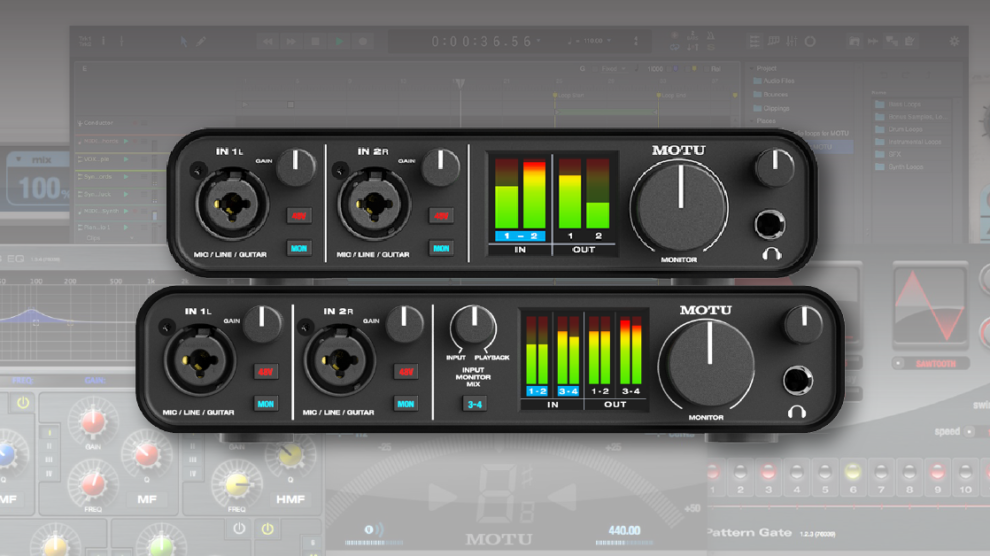Click the green power icon in EQ panel
The width and height of the screenshot is (990, 556).
(267, 528)
